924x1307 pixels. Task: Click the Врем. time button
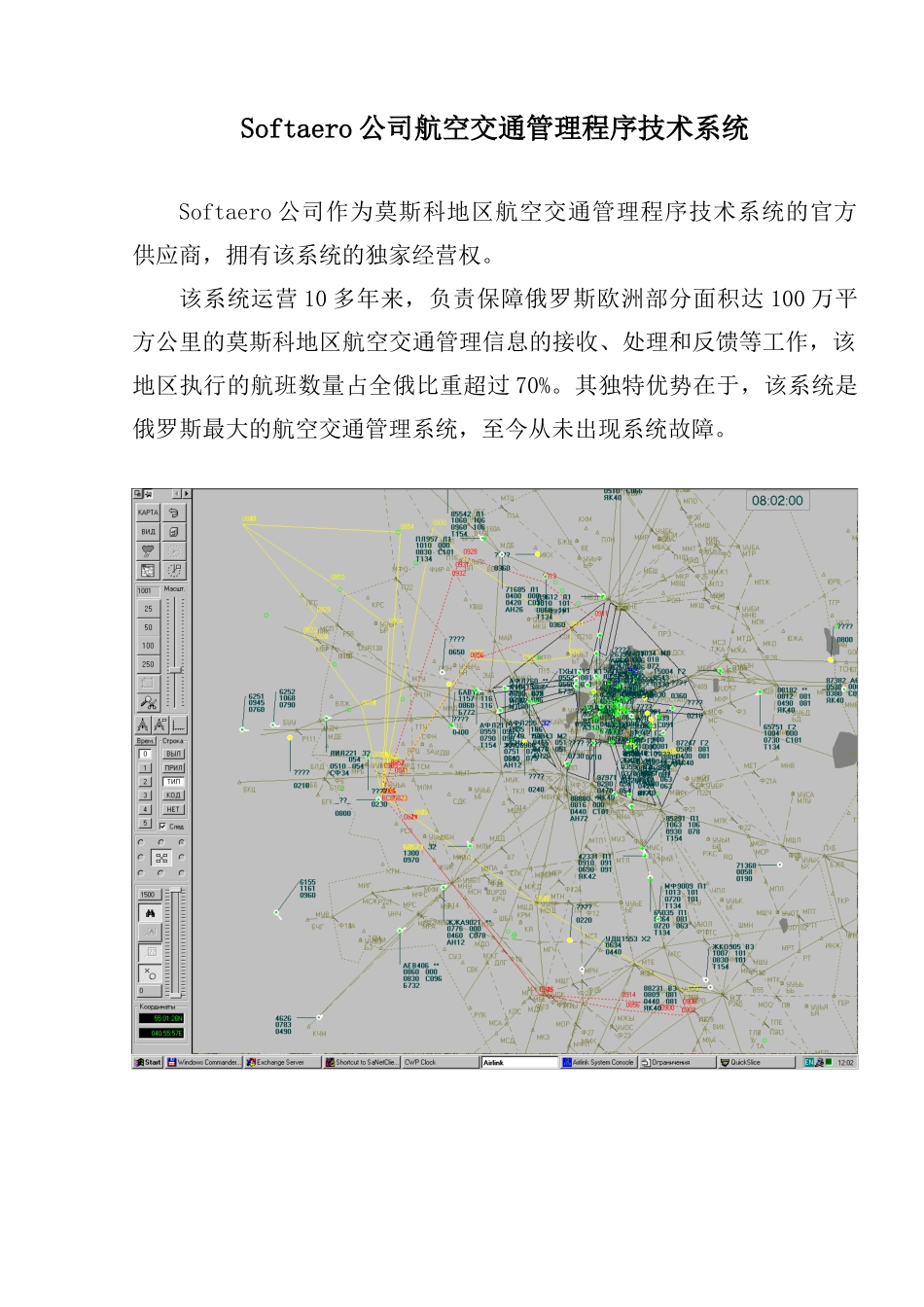(x=145, y=741)
